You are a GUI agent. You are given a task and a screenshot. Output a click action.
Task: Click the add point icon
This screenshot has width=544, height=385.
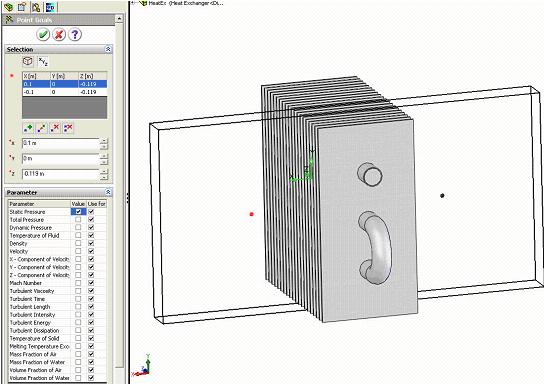tap(28, 128)
